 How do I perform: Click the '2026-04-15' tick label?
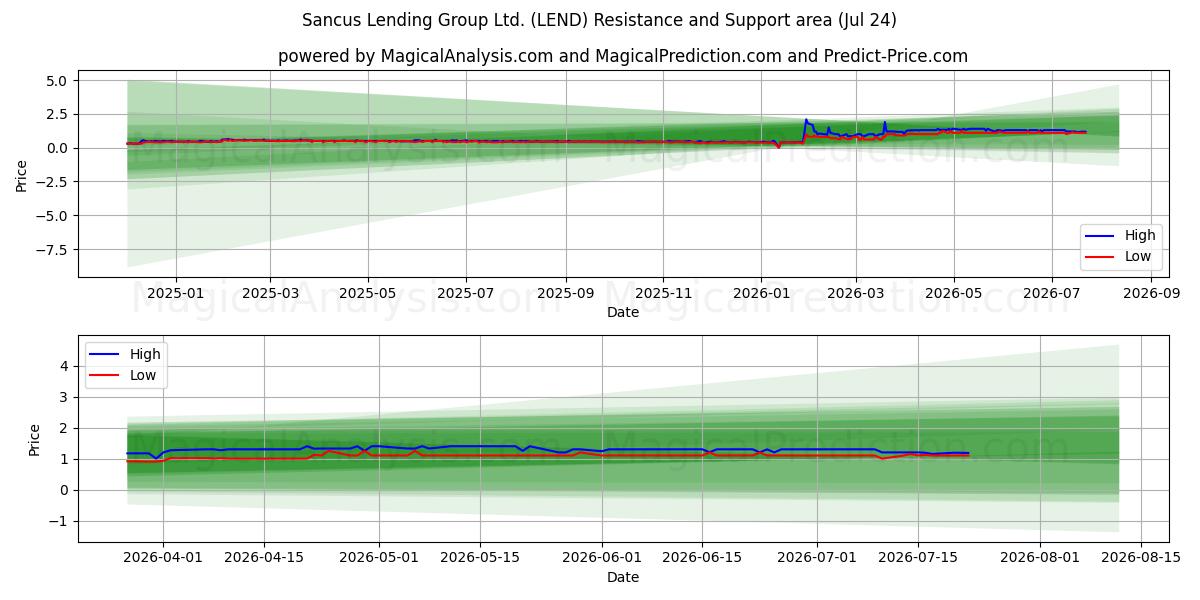tap(265, 558)
